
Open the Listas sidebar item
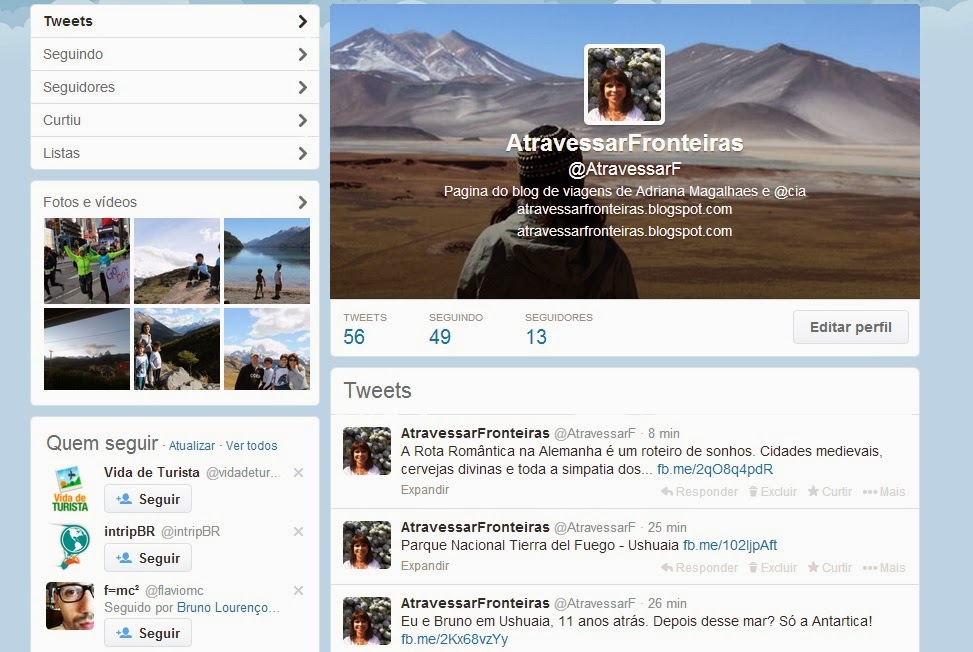(174, 153)
